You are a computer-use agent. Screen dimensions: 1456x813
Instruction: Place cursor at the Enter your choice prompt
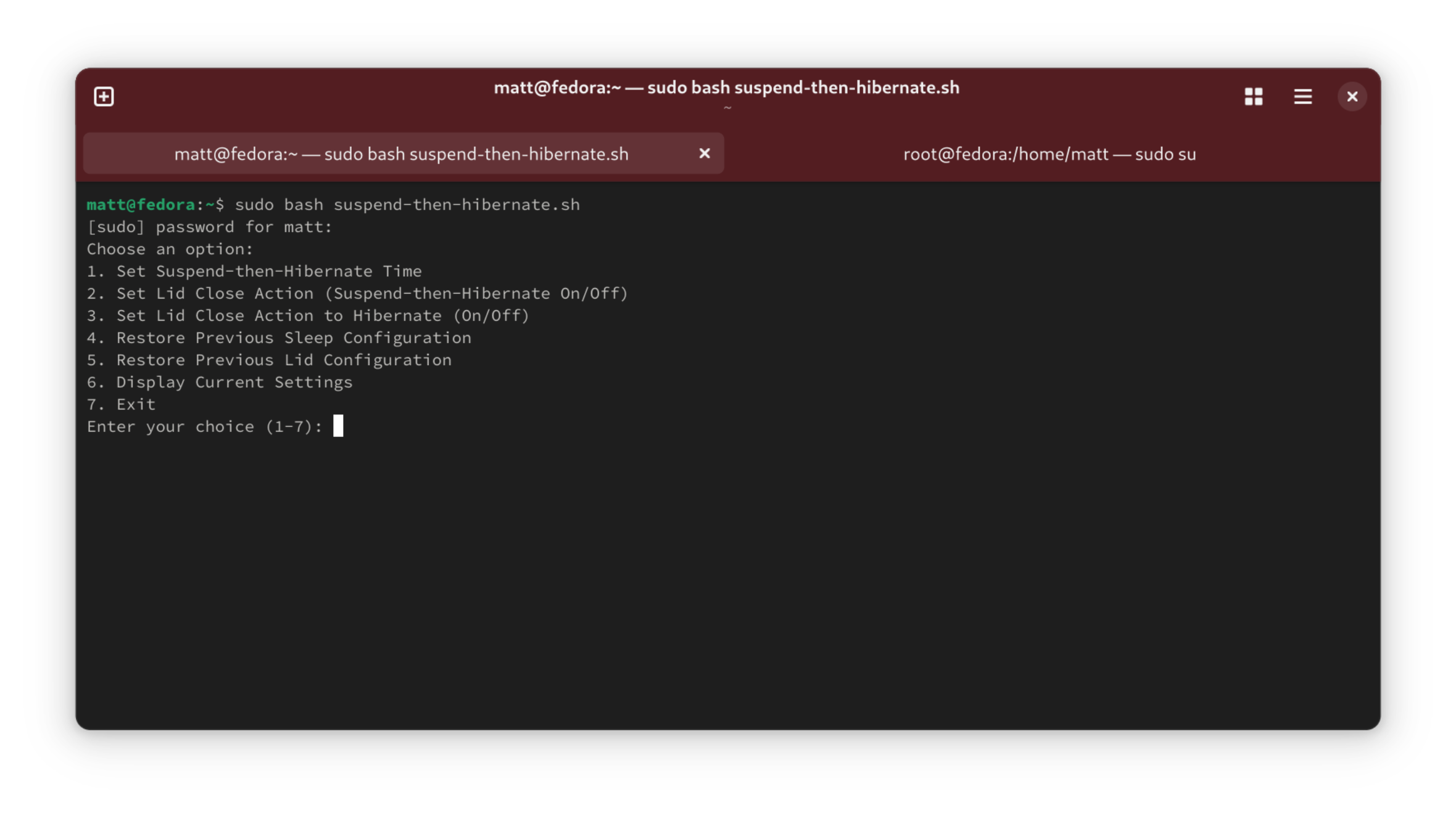pos(204,426)
